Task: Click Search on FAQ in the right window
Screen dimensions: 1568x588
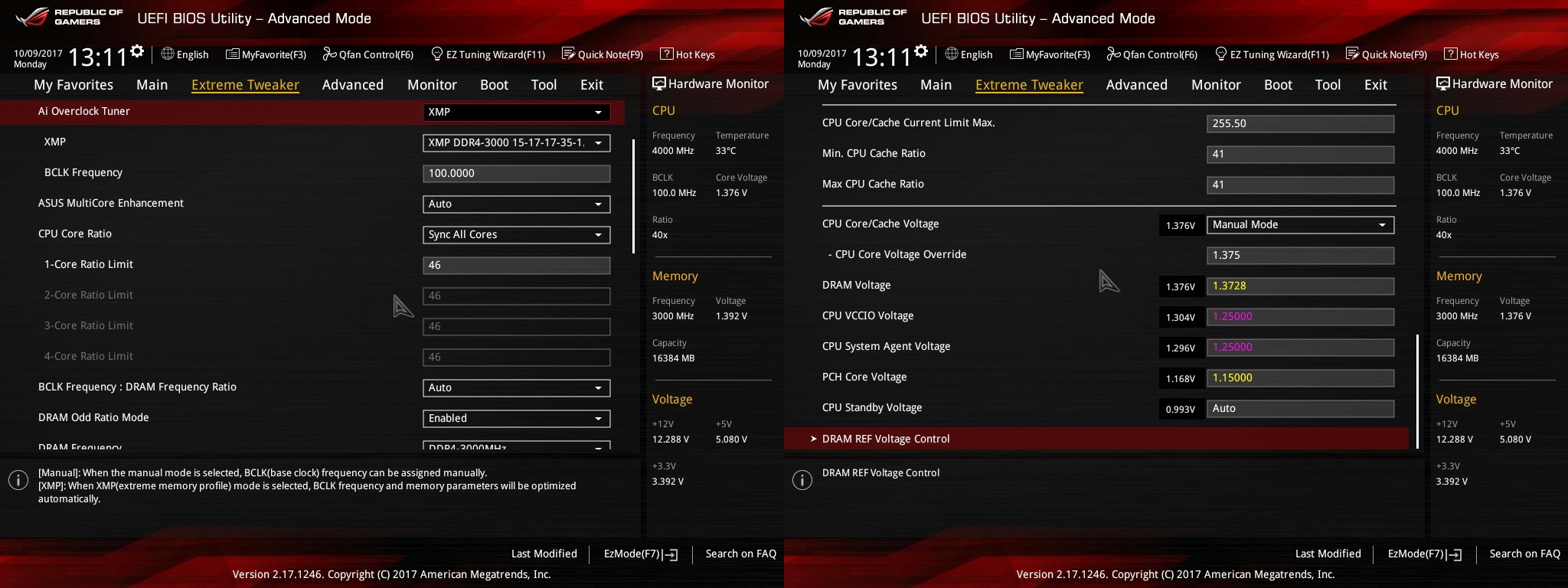Action: click(x=1525, y=554)
